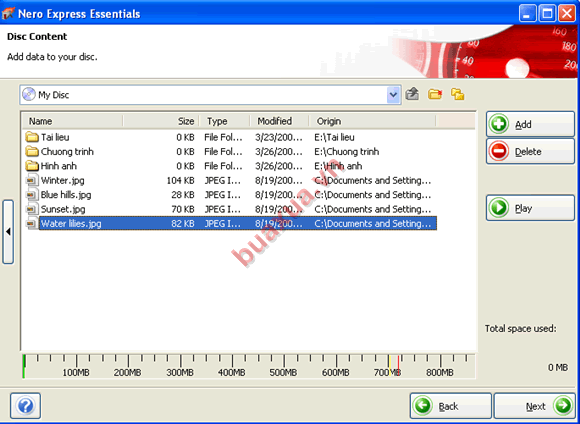Click the Water lilies.jpg file icon
Viewport: 580px width, 424px height.
point(32,224)
